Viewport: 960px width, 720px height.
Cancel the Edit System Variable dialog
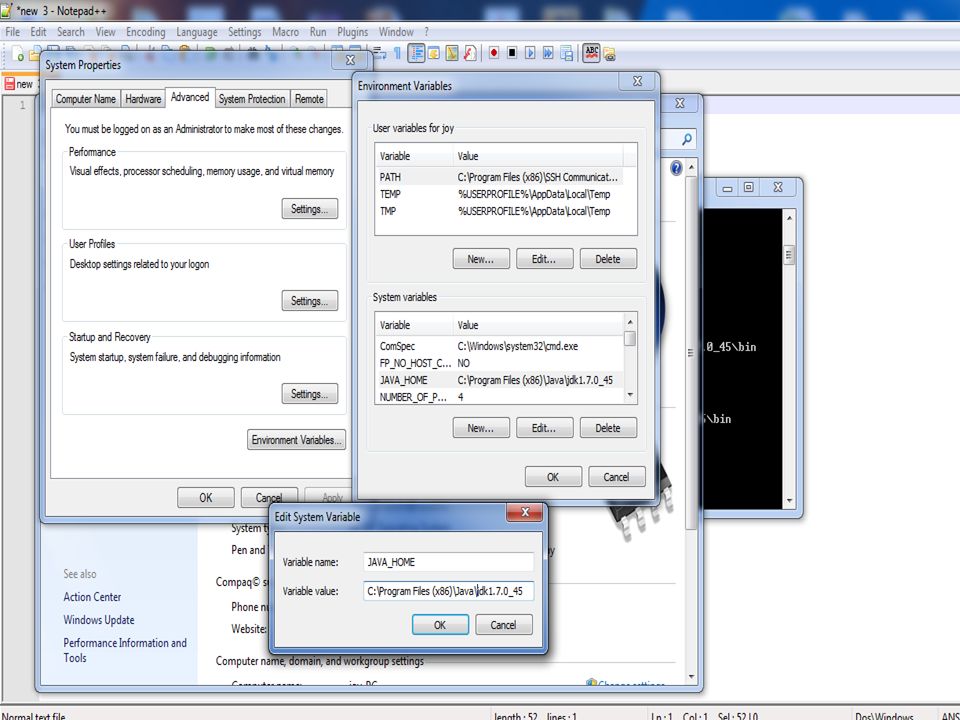point(504,625)
